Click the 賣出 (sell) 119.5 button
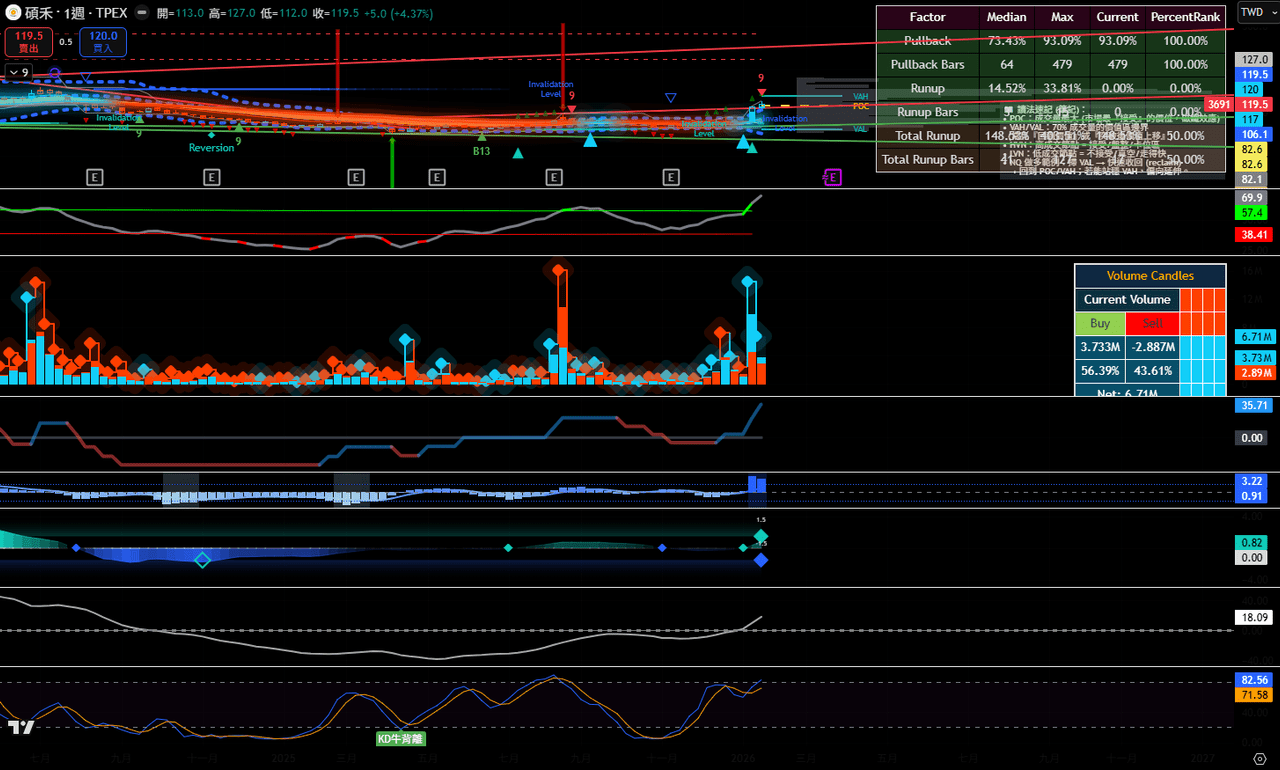 pos(29,41)
